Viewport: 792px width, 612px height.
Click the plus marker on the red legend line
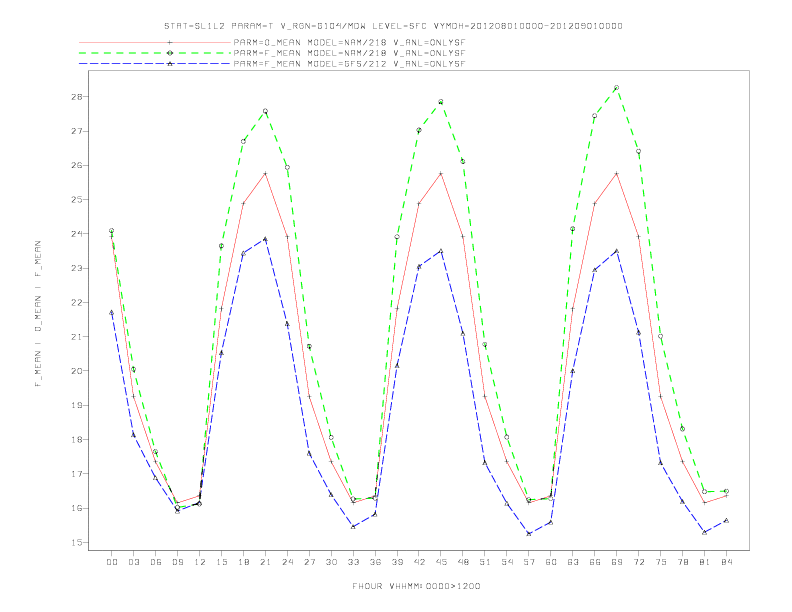click(170, 42)
